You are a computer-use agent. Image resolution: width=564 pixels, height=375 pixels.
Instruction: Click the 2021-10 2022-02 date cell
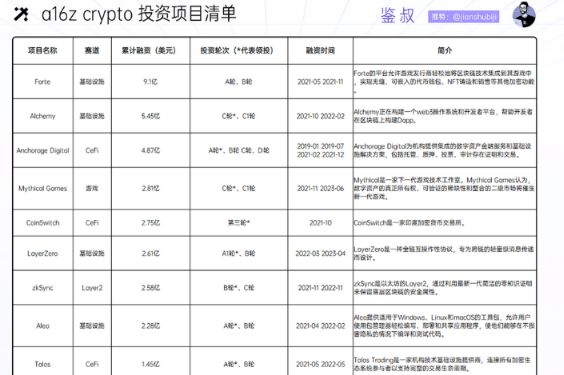coord(320,116)
